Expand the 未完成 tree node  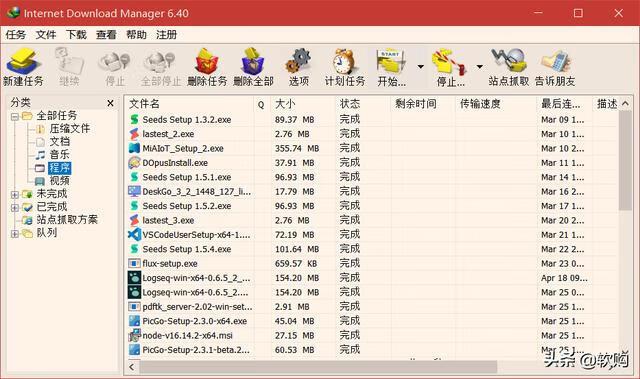click(x=15, y=195)
